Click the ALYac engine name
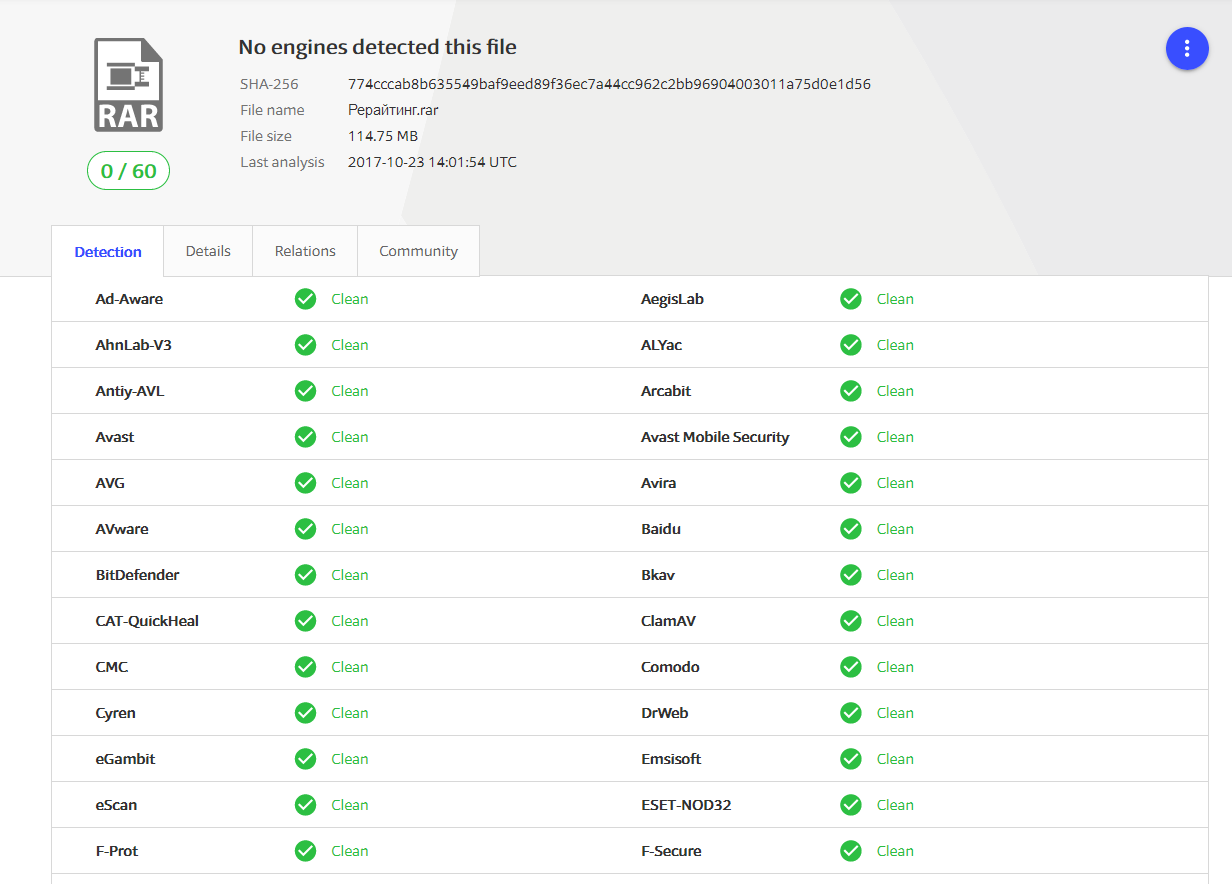This screenshot has width=1232, height=884. click(x=661, y=345)
